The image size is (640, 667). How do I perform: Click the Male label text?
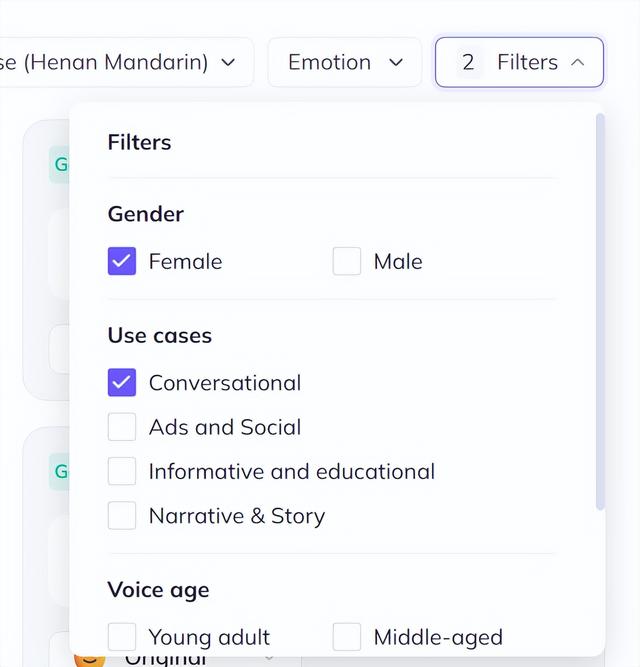(398, 262)
